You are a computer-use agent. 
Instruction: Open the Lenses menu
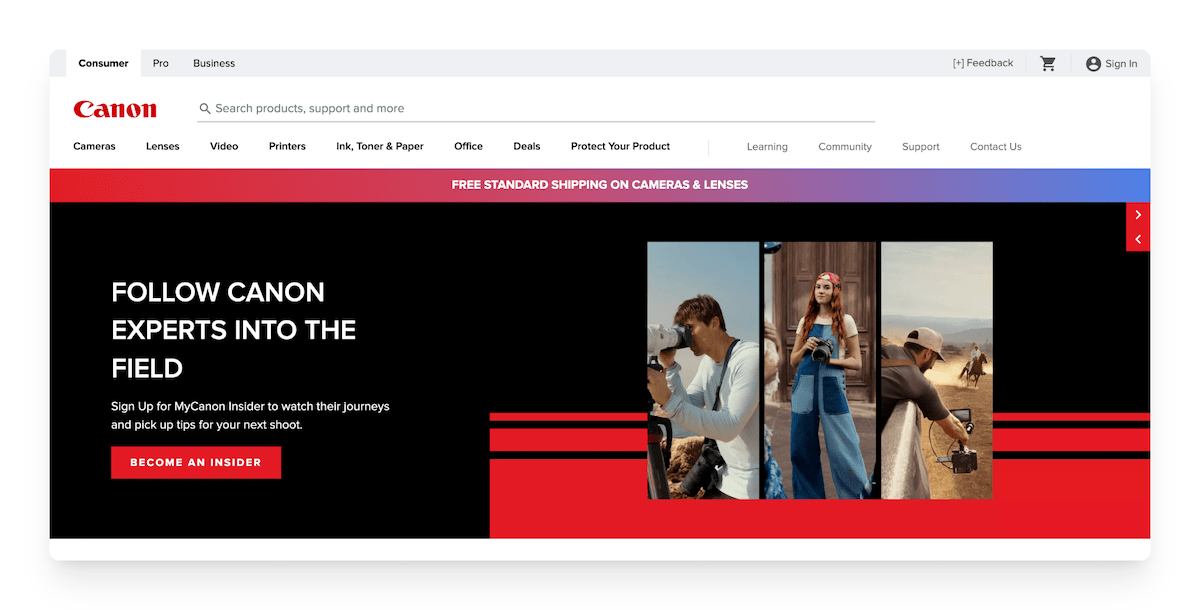coord(163,146)
